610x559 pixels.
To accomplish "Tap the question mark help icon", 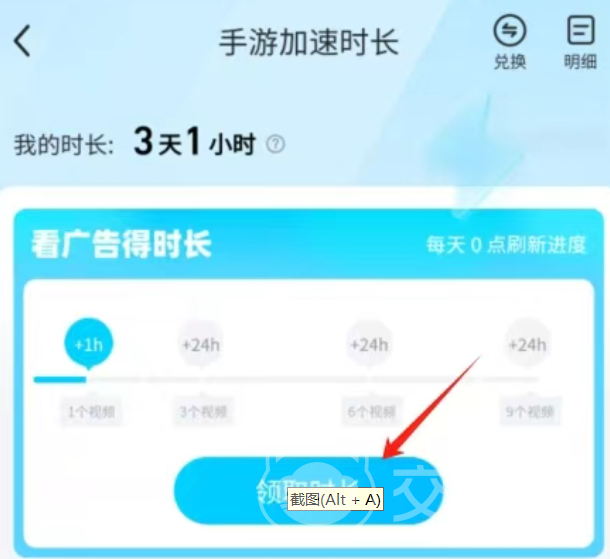I will [275, 144].
